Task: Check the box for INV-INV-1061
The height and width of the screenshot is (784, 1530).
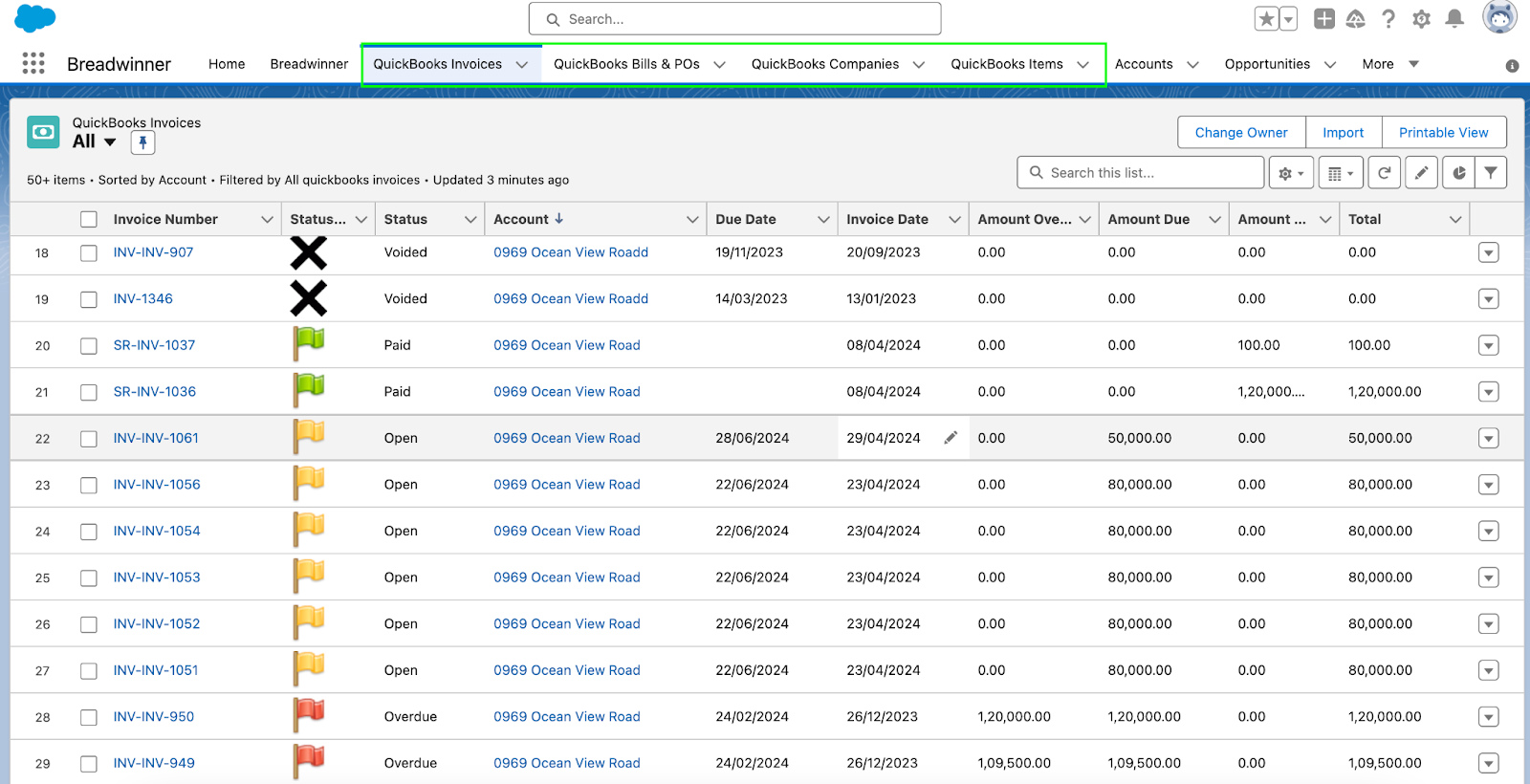Action: (x=89, y=439)
